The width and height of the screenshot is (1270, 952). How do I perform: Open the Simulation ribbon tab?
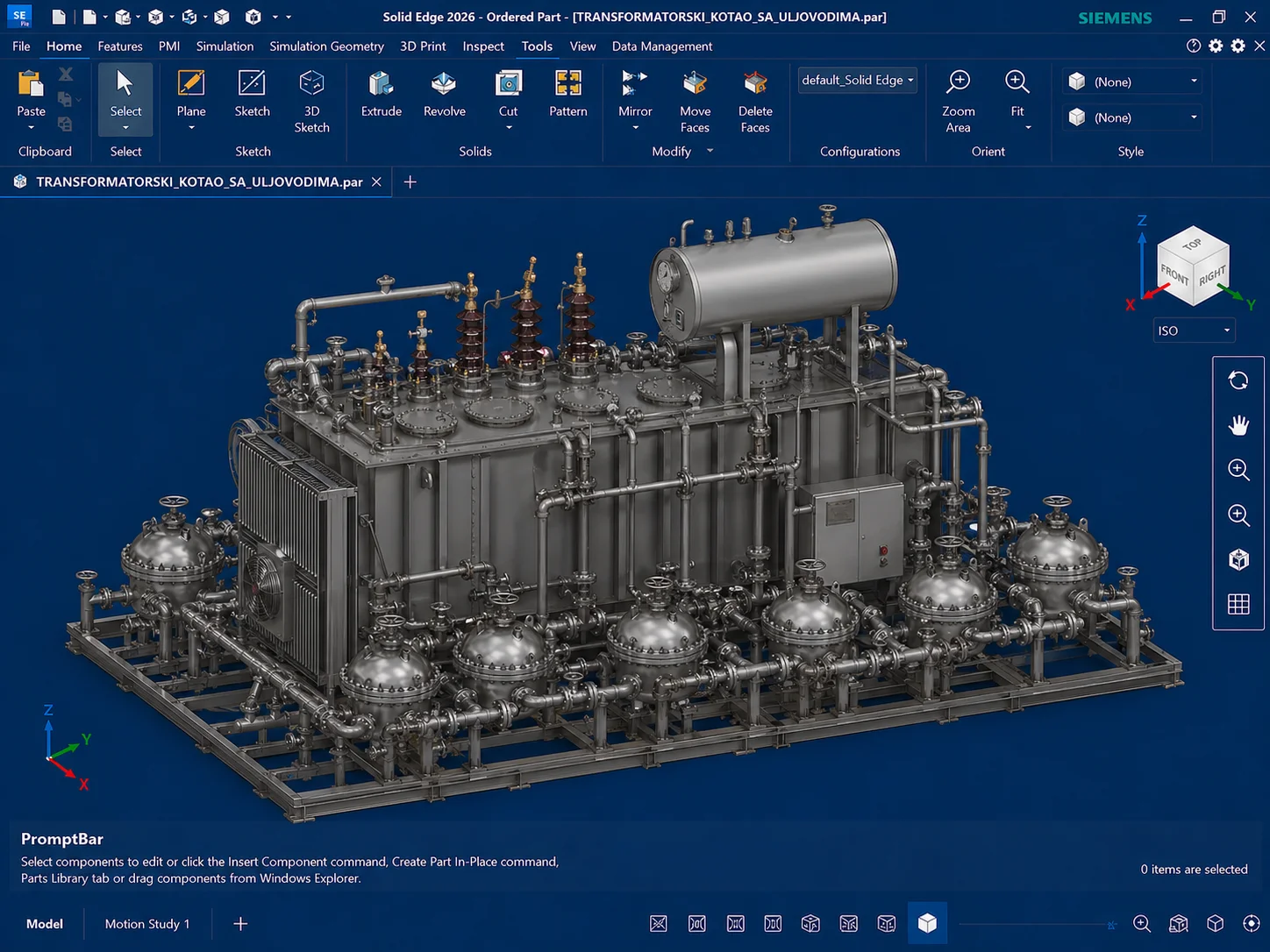(225, 46)
